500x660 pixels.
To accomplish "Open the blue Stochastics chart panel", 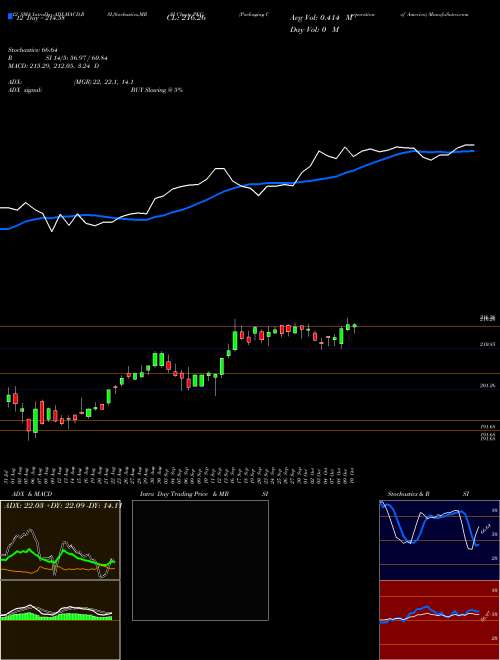I will tap(439, 540).
